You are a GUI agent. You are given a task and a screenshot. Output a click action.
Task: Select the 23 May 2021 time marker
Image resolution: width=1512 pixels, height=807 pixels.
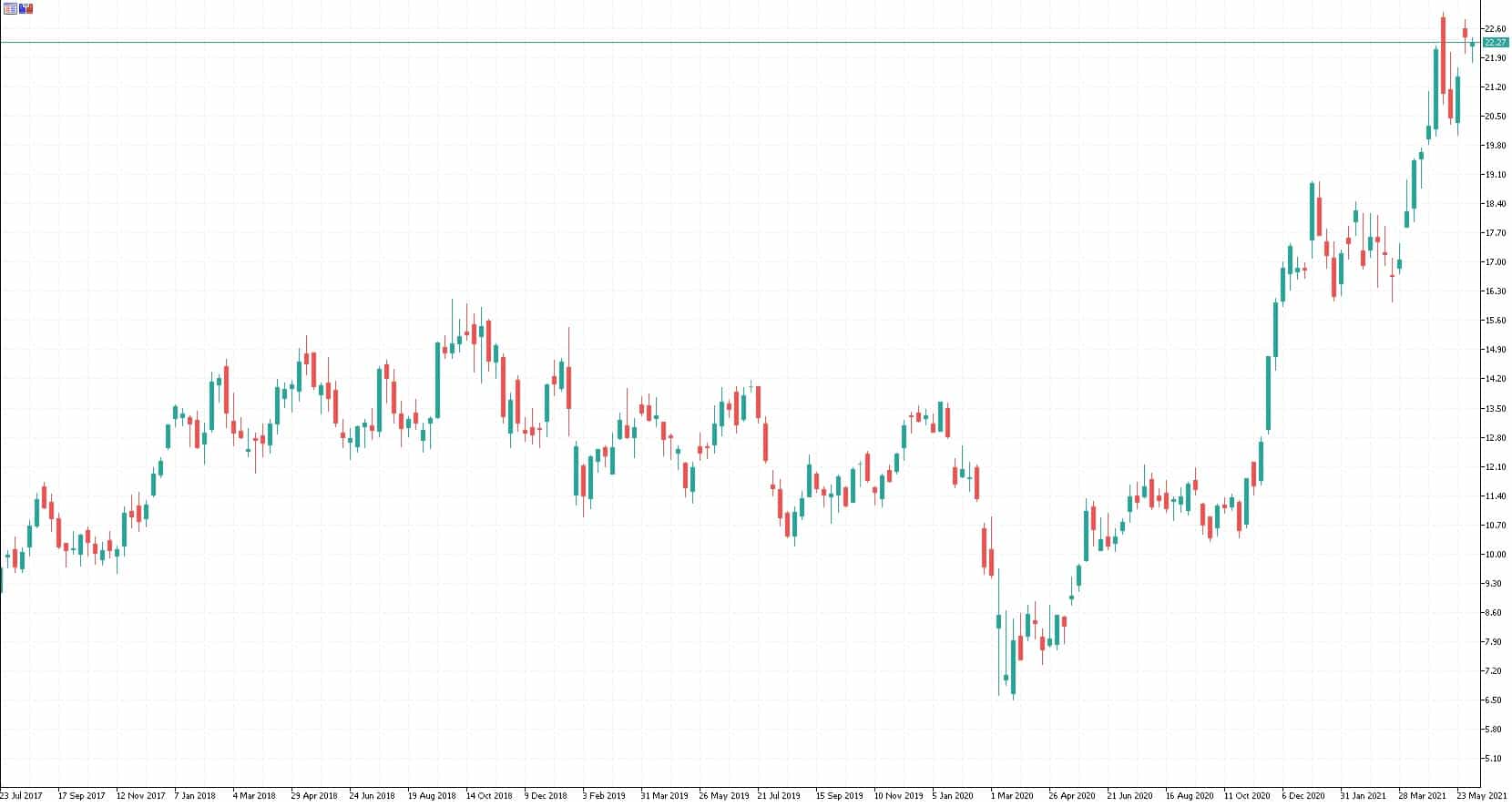point(1479,795)
